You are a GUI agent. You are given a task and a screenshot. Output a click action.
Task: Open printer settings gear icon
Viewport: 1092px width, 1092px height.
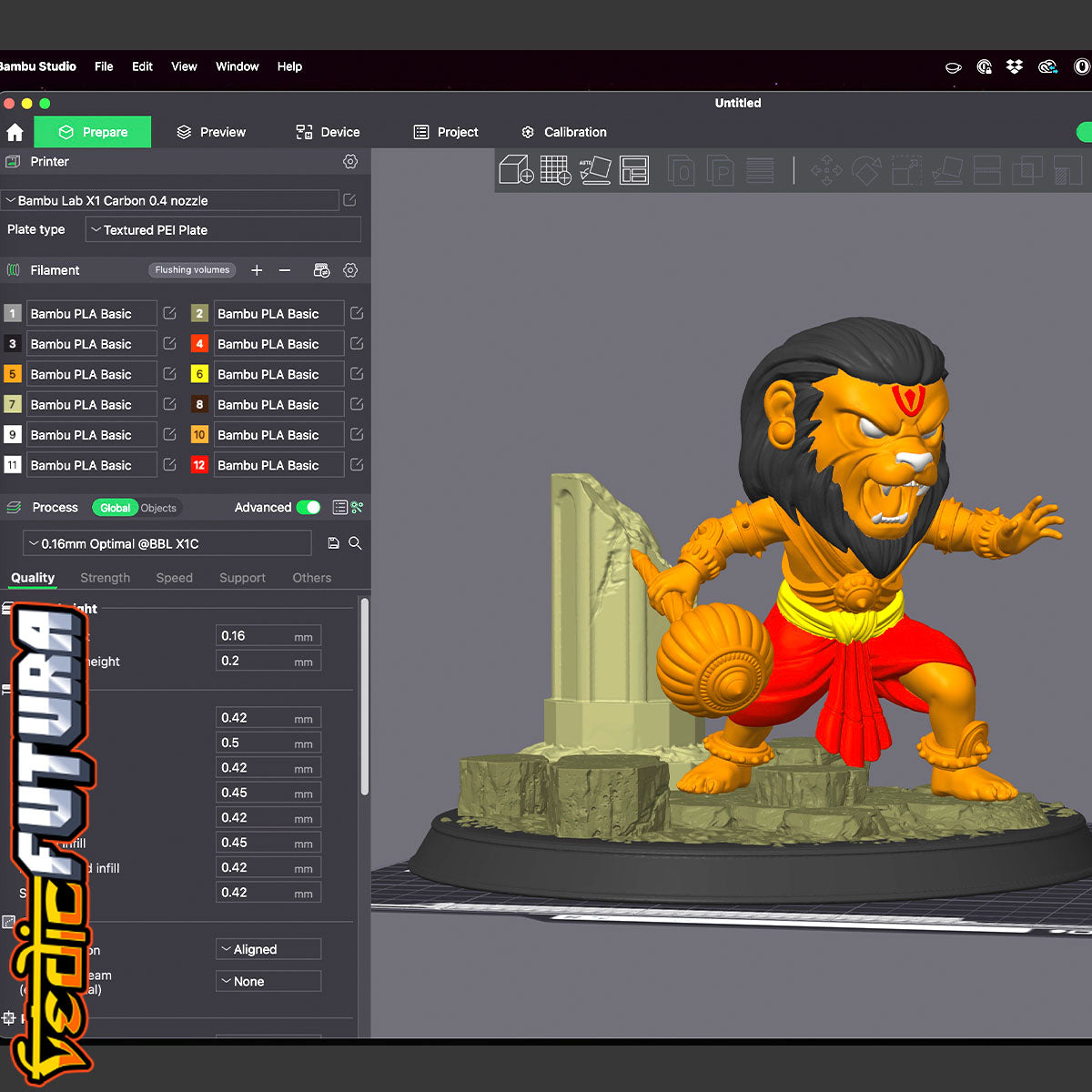point(350,162)
